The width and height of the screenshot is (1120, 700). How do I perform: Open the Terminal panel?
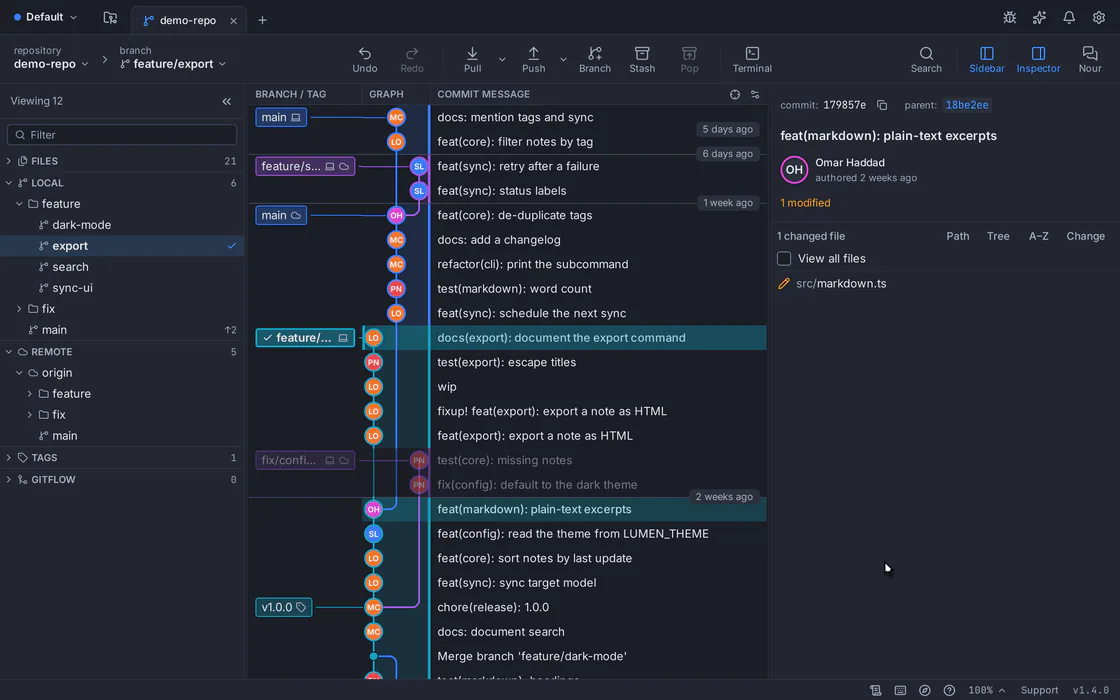[752, 60]
